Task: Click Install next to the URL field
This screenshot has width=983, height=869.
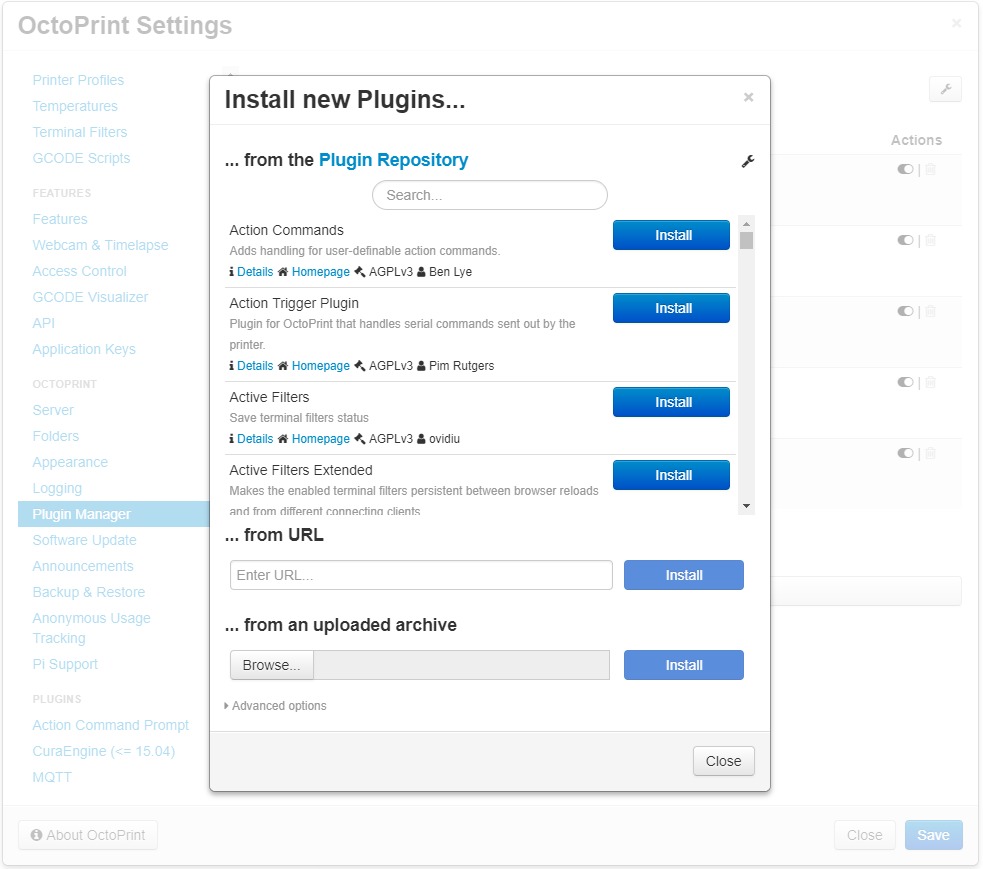Action: 683,575
